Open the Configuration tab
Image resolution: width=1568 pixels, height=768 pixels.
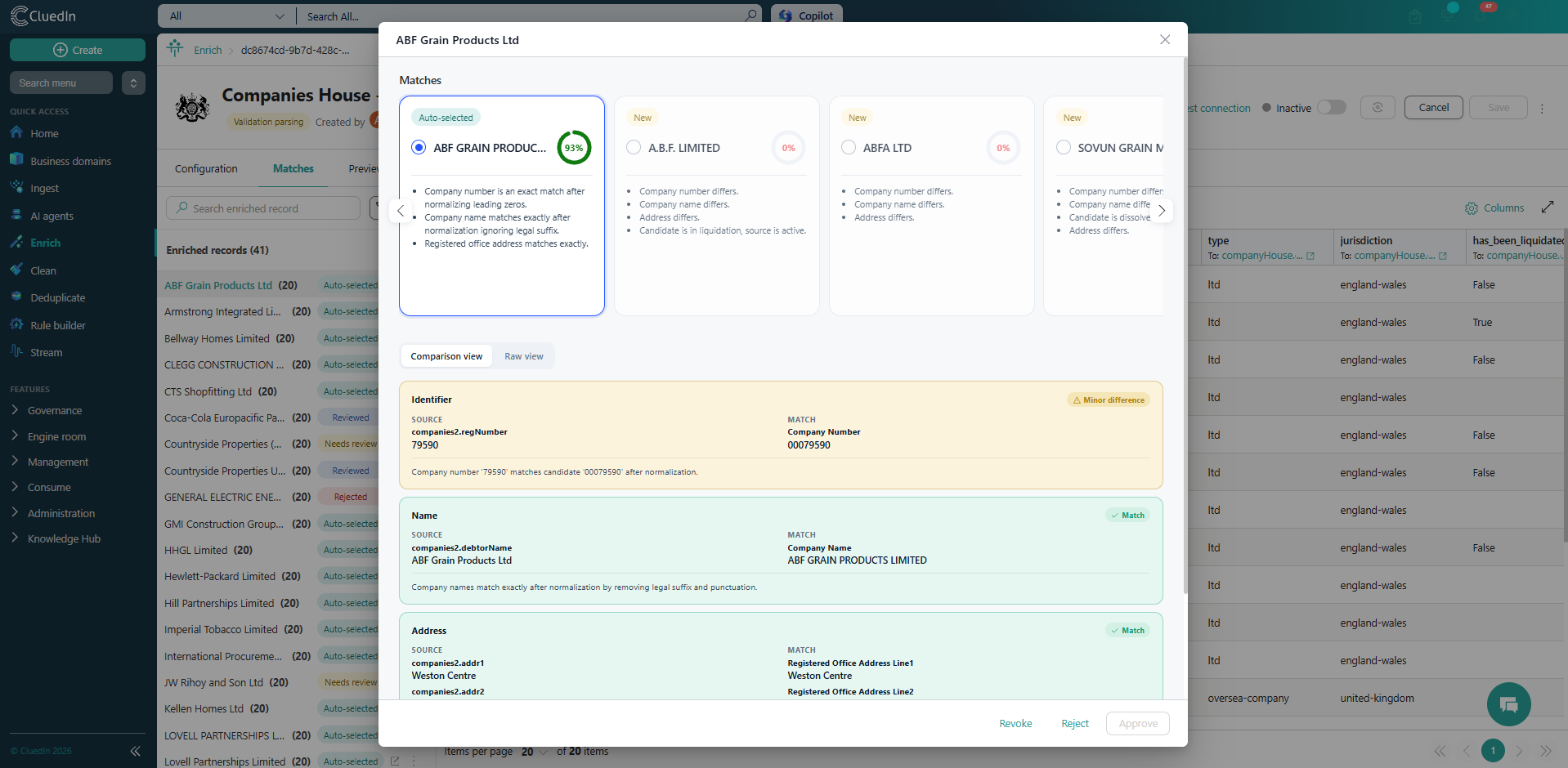[206, 168]
